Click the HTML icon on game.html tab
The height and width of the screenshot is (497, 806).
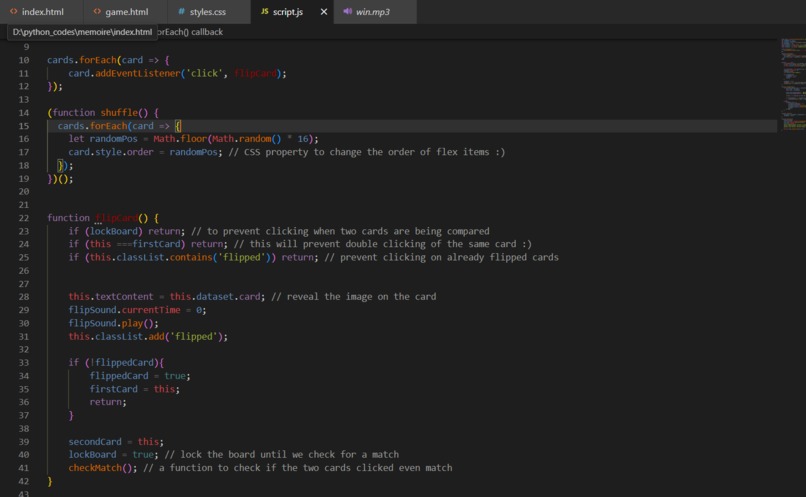pyautogui.click(x=97, y=11)
